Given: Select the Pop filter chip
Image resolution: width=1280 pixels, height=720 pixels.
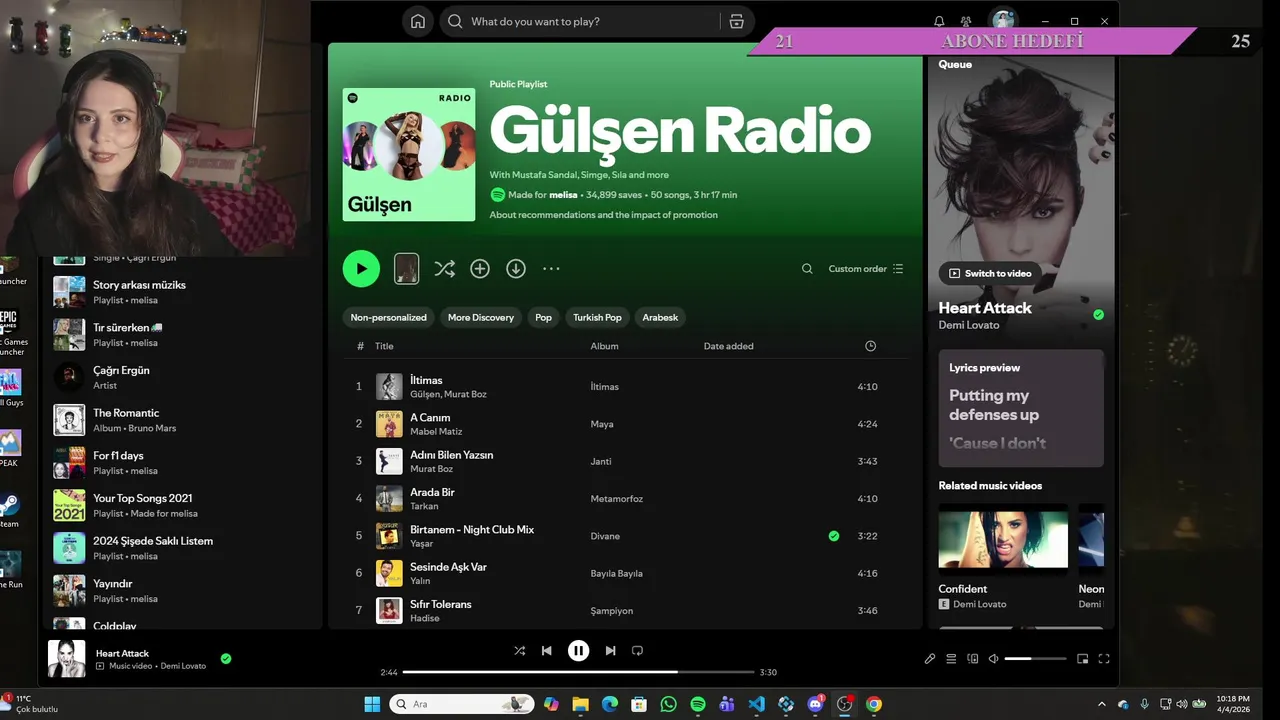Looking at the screenshot, I should [543, 317].
